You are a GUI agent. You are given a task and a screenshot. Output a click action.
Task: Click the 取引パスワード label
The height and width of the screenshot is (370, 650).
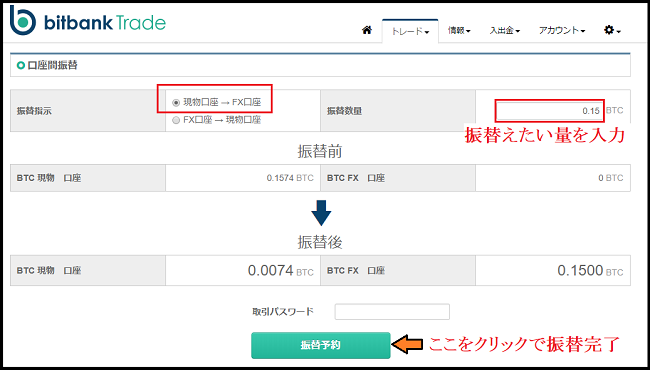coord(283,312)
